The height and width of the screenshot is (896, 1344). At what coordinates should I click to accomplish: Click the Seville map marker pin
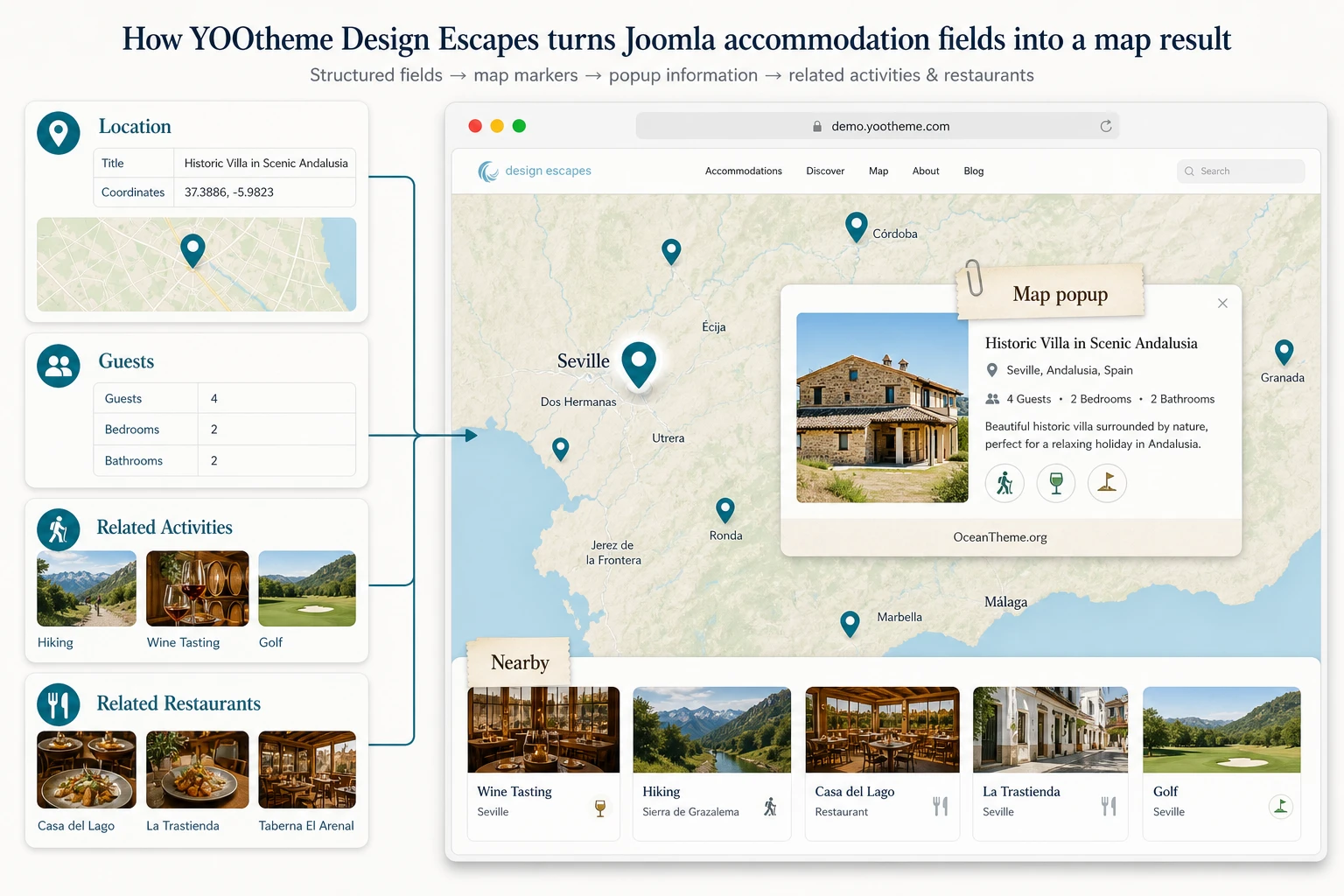[639, 363]
